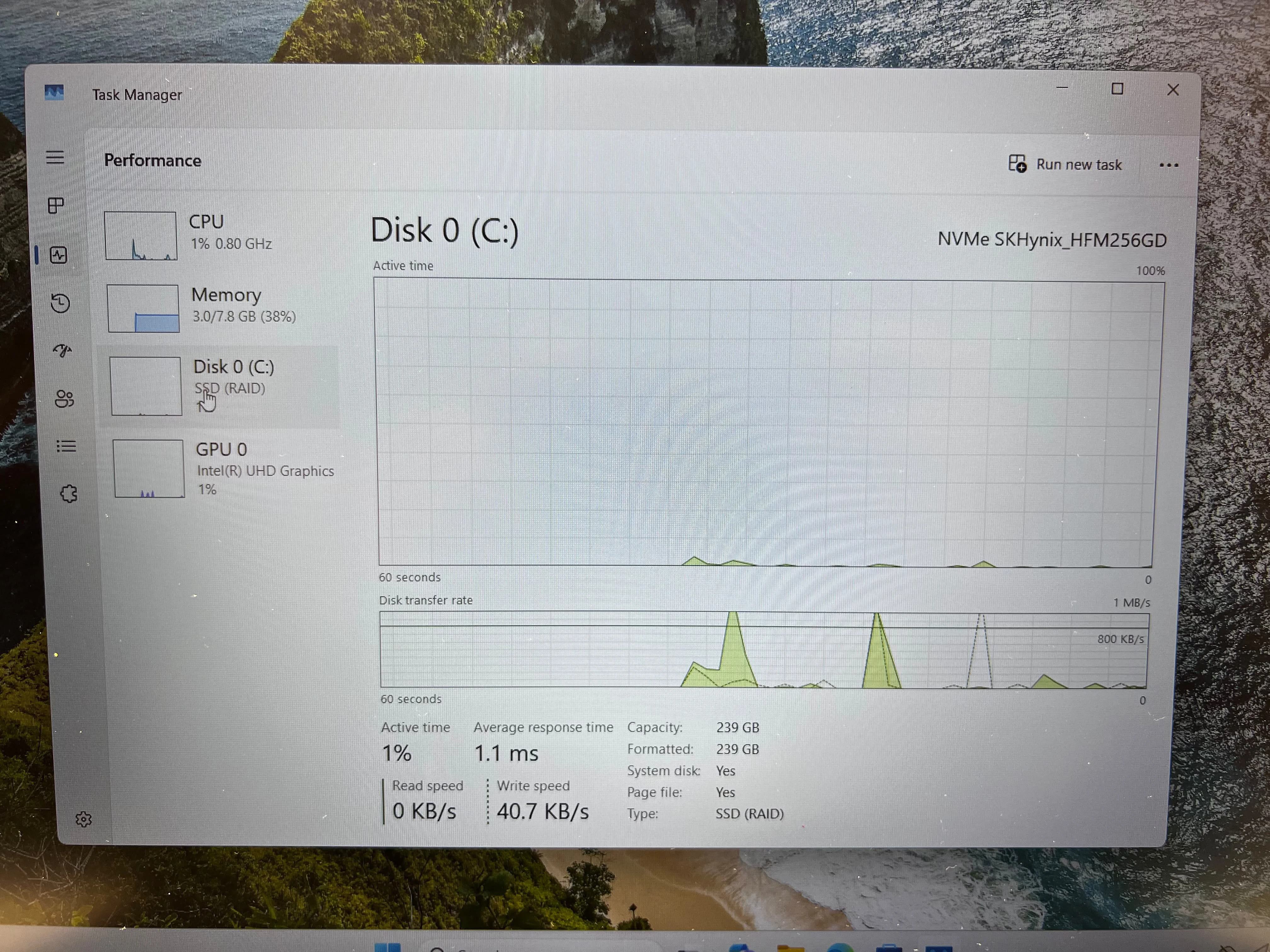1270x952 pixels.
Task: Open the Services puzzle-piece icon
Action: (x=69, y=494)
